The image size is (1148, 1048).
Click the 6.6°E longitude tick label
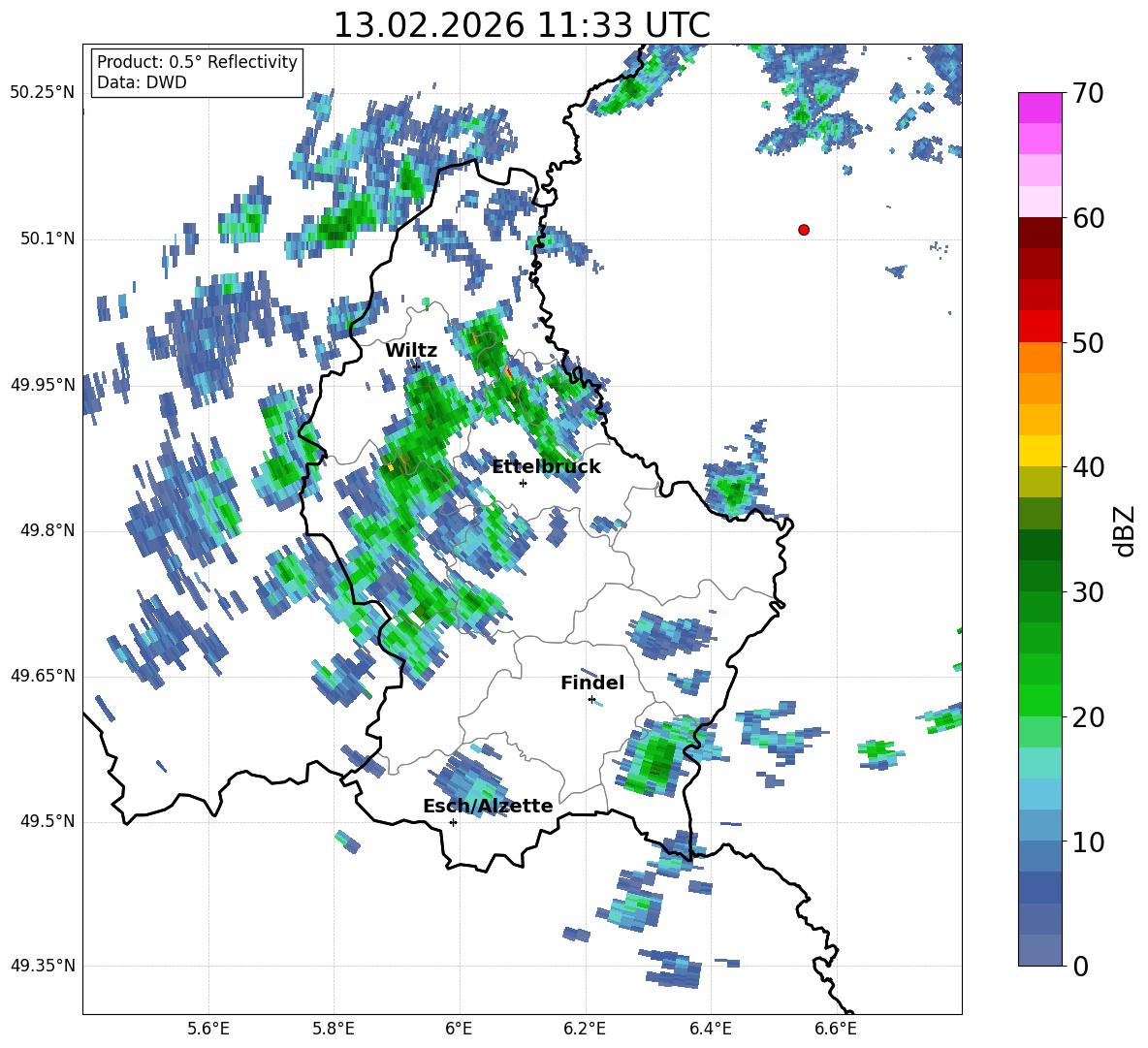tap(836, 1029)
